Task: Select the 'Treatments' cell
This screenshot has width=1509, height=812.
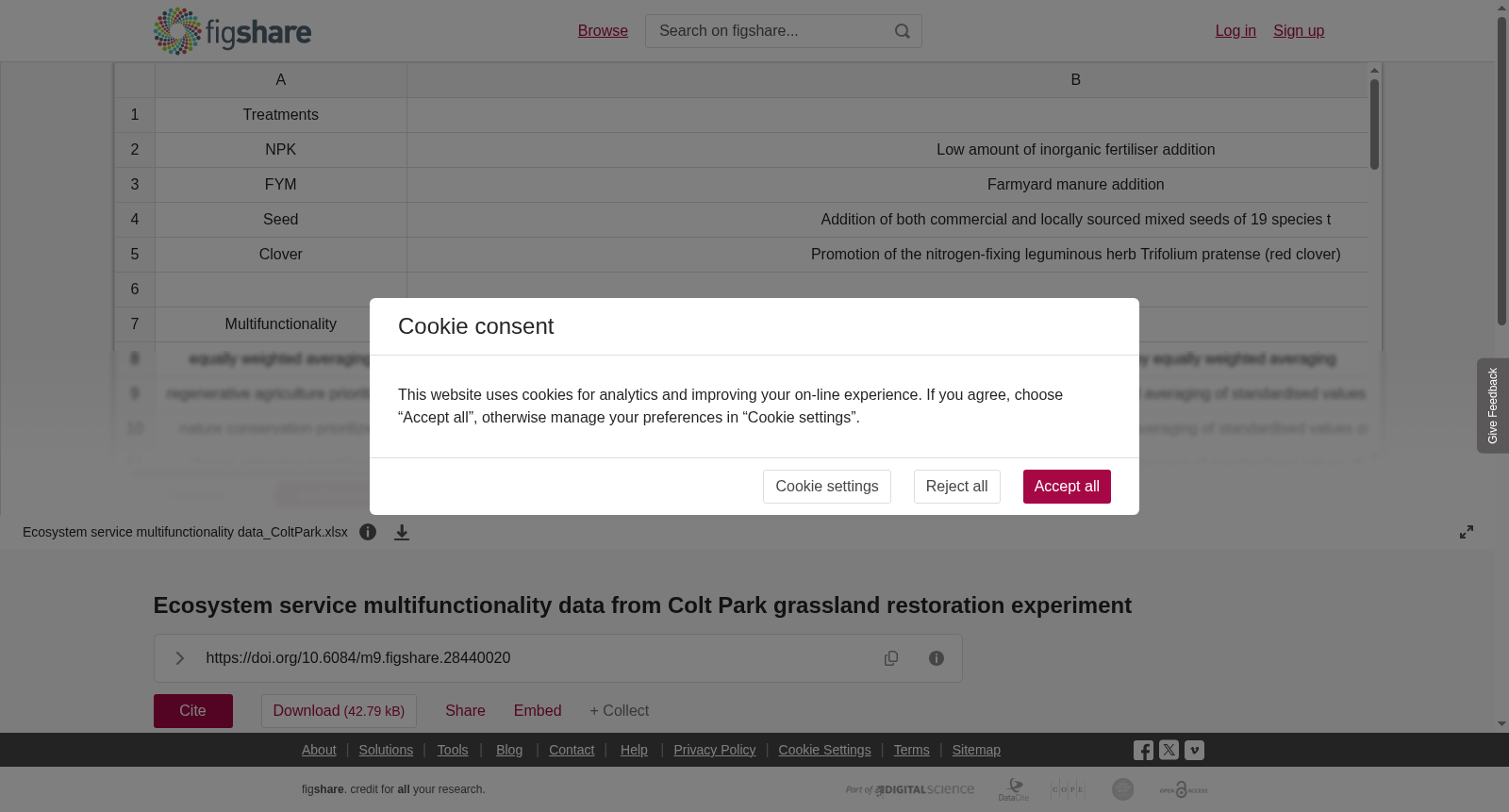Action: pos(281,115)
